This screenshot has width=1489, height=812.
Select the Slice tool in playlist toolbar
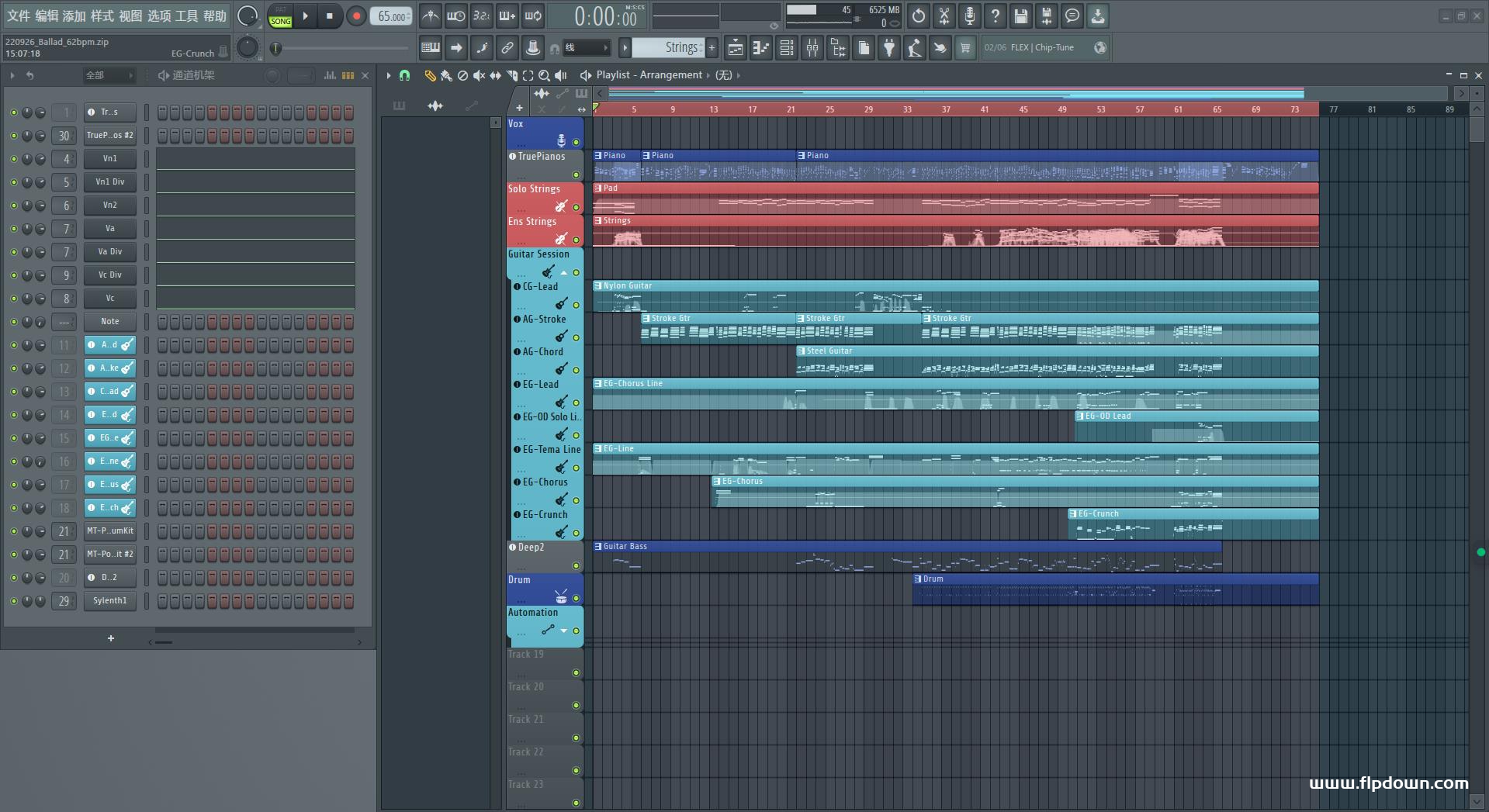[511, 75]
